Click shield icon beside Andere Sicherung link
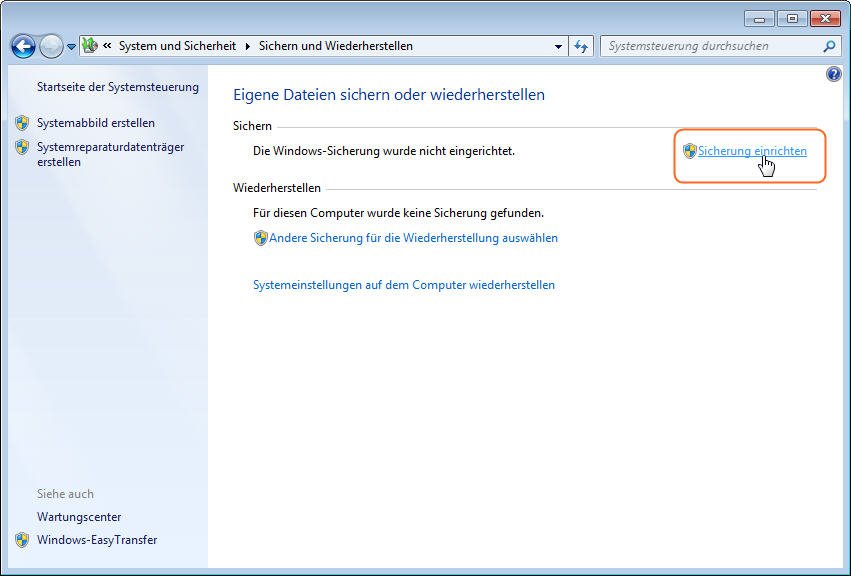 click(x=261, y=238)
